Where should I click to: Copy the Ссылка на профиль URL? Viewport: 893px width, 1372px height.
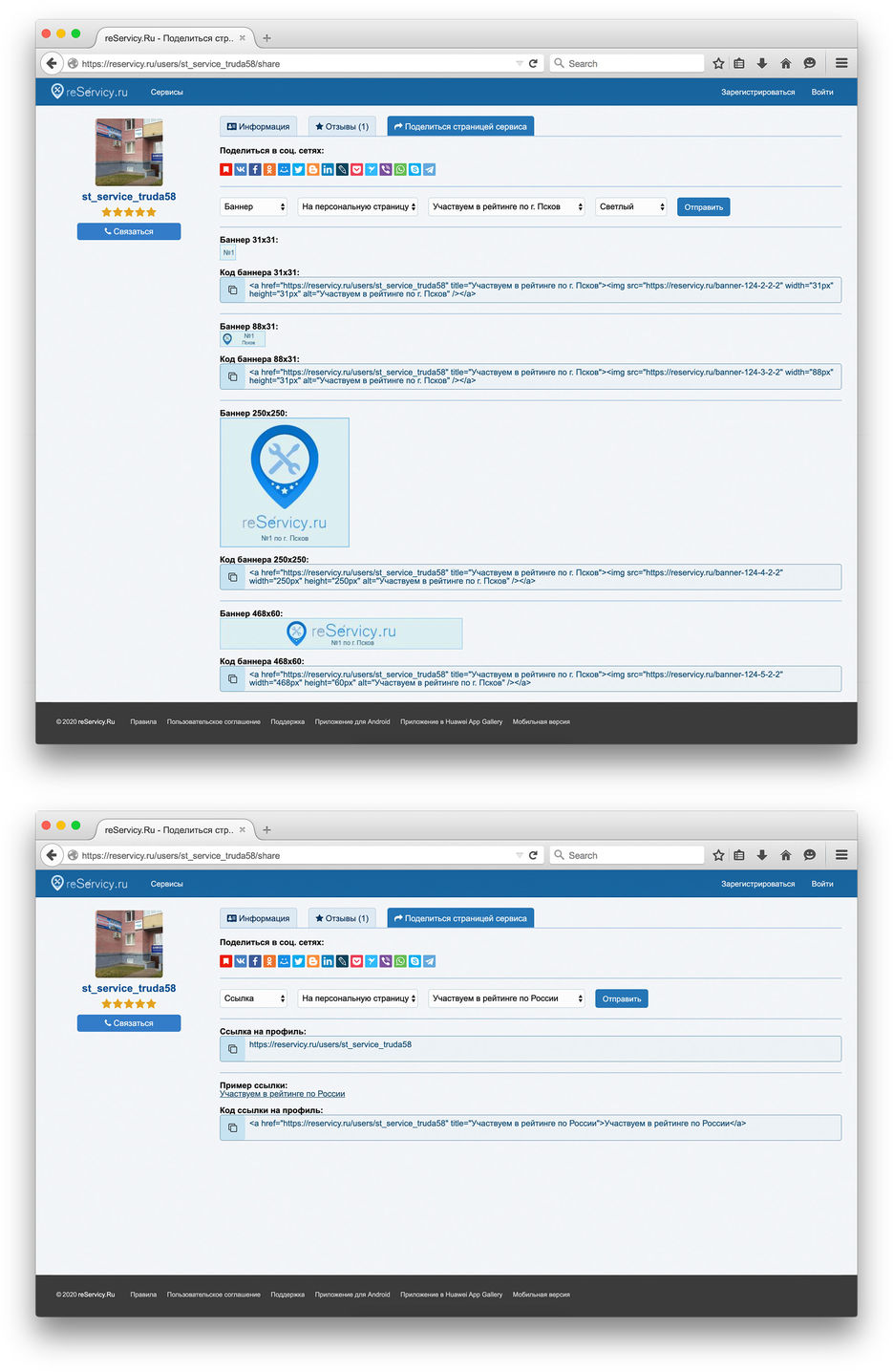232,1048
